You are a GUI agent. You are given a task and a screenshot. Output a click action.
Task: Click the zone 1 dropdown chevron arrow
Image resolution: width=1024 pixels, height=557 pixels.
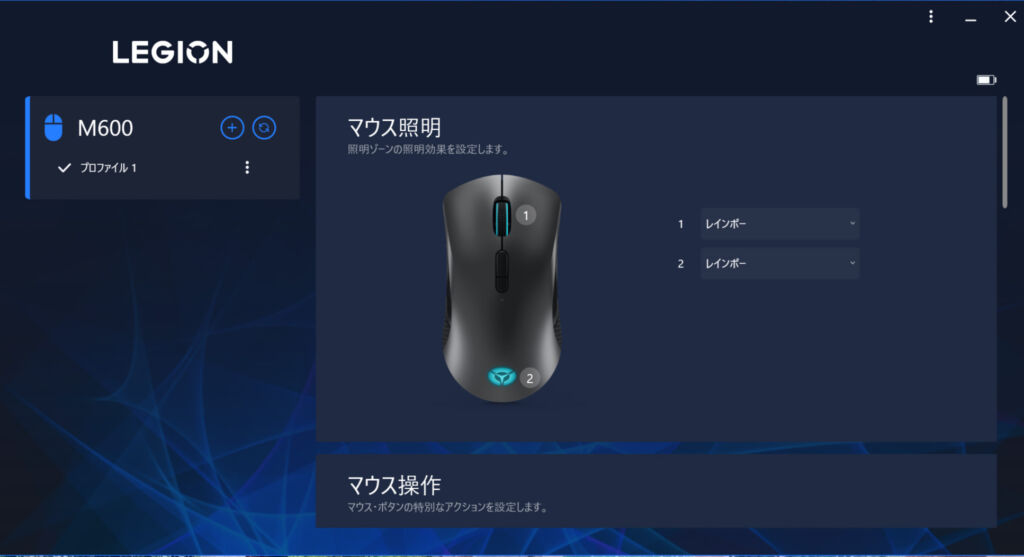[x=852, y=223]
